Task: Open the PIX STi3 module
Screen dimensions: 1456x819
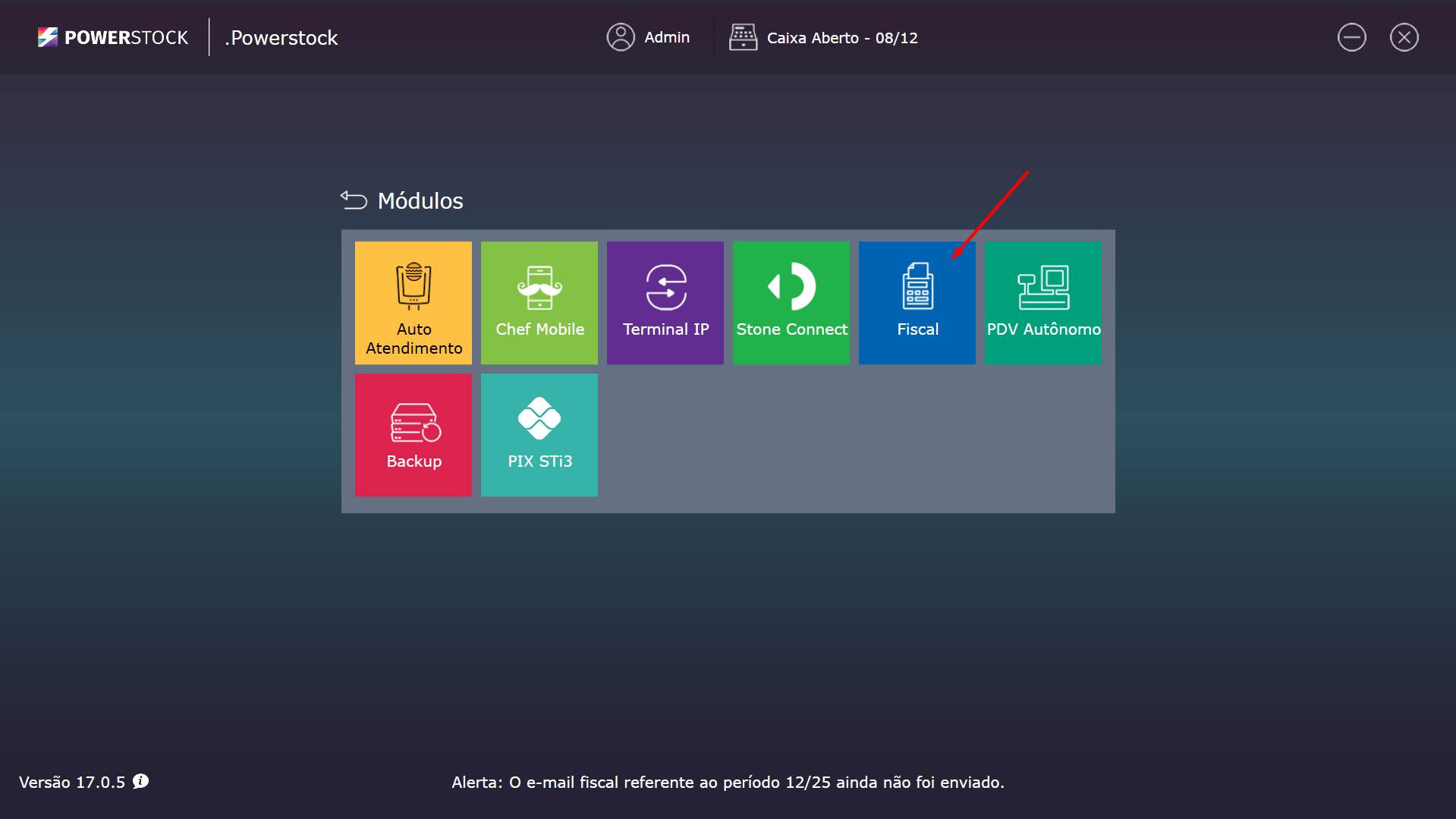Action: [539, 435]
